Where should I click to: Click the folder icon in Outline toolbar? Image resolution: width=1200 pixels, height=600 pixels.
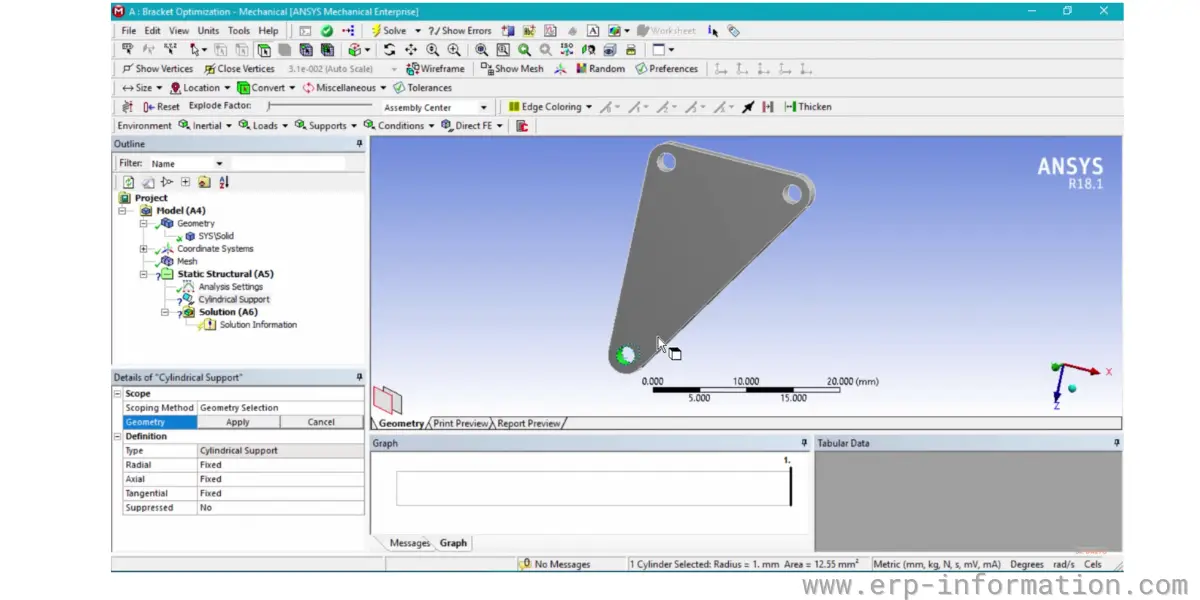[x=204, y=182]
